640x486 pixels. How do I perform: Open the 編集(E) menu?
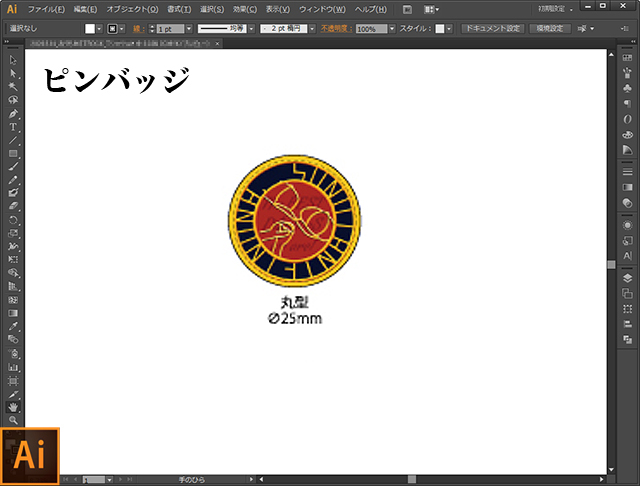coord(85,9)
